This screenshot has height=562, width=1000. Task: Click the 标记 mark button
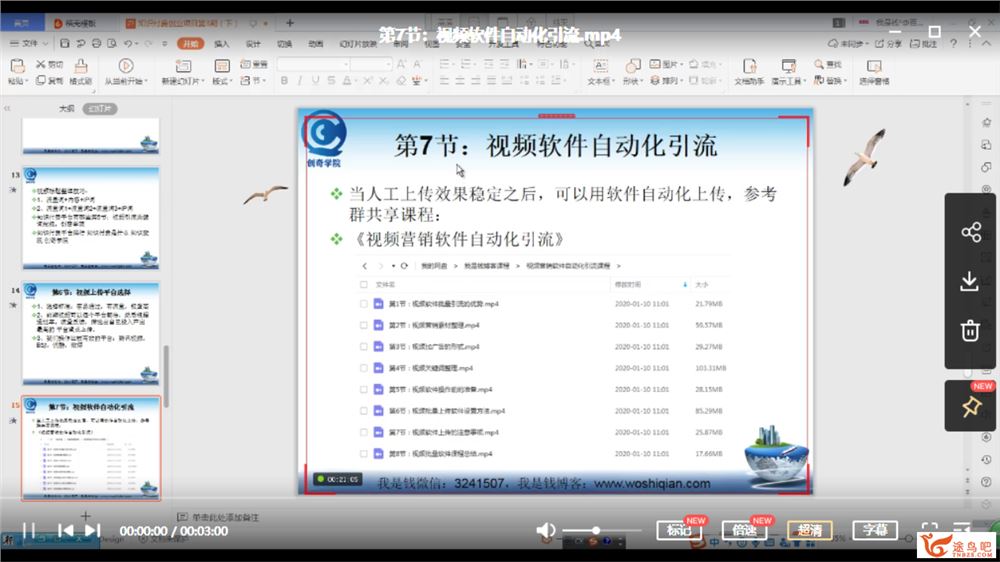pos(679,530)
